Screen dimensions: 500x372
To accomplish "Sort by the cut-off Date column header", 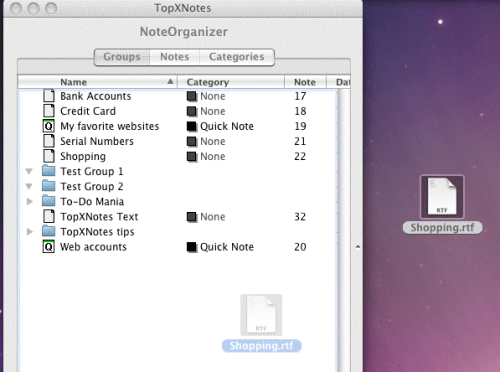I will [338, 82].
